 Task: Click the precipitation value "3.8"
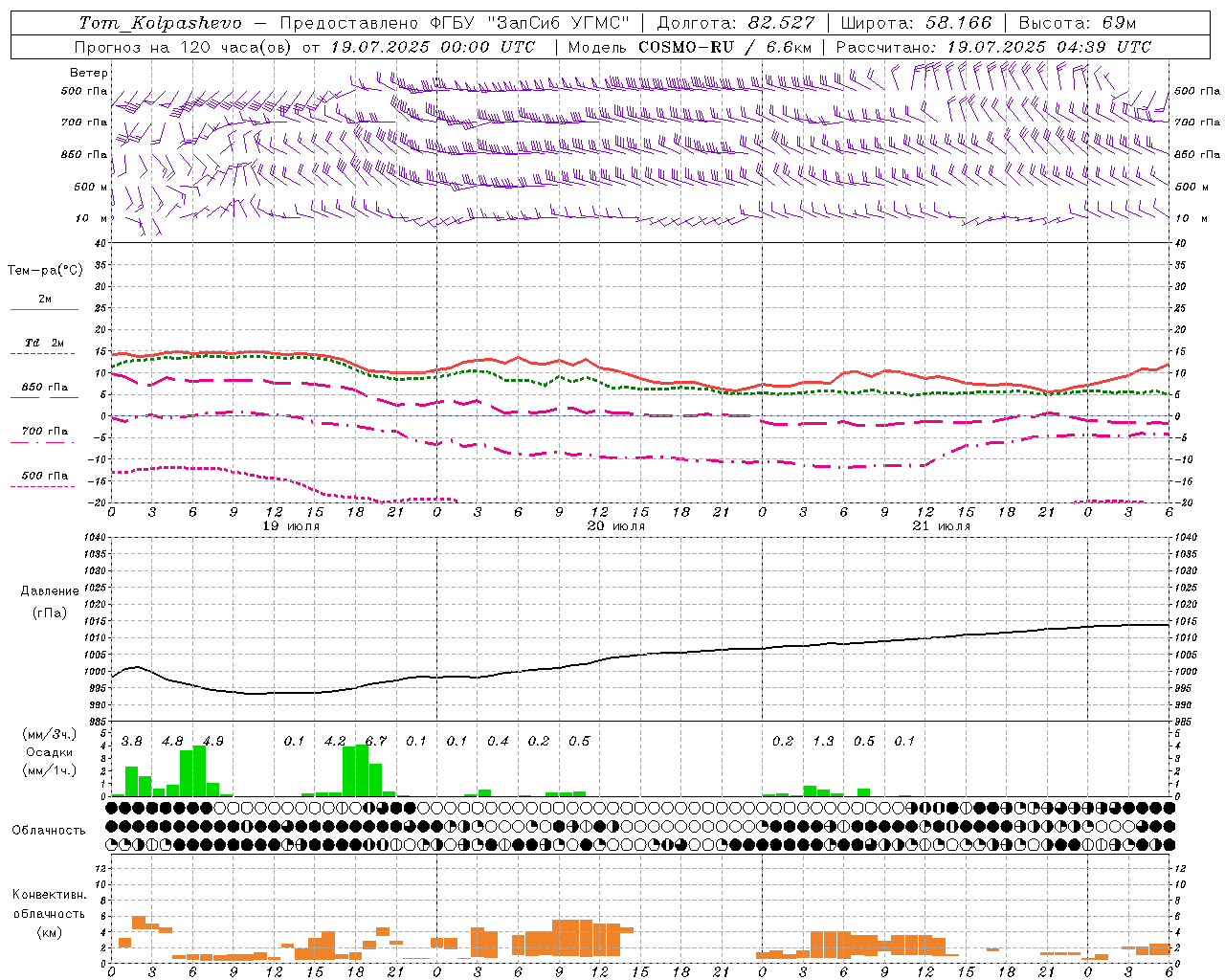click(132, 742)
